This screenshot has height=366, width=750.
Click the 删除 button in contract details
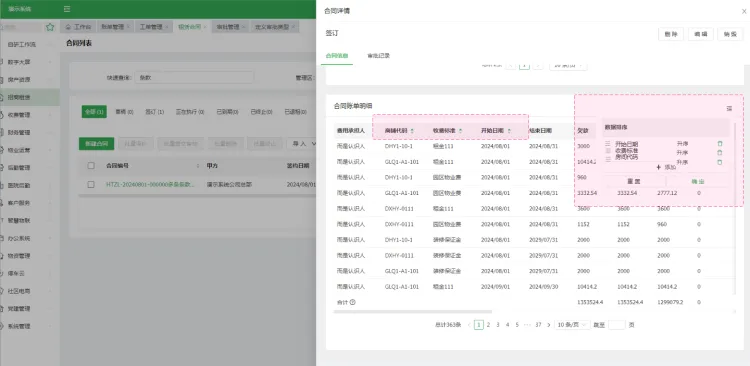tap(671, 34)
